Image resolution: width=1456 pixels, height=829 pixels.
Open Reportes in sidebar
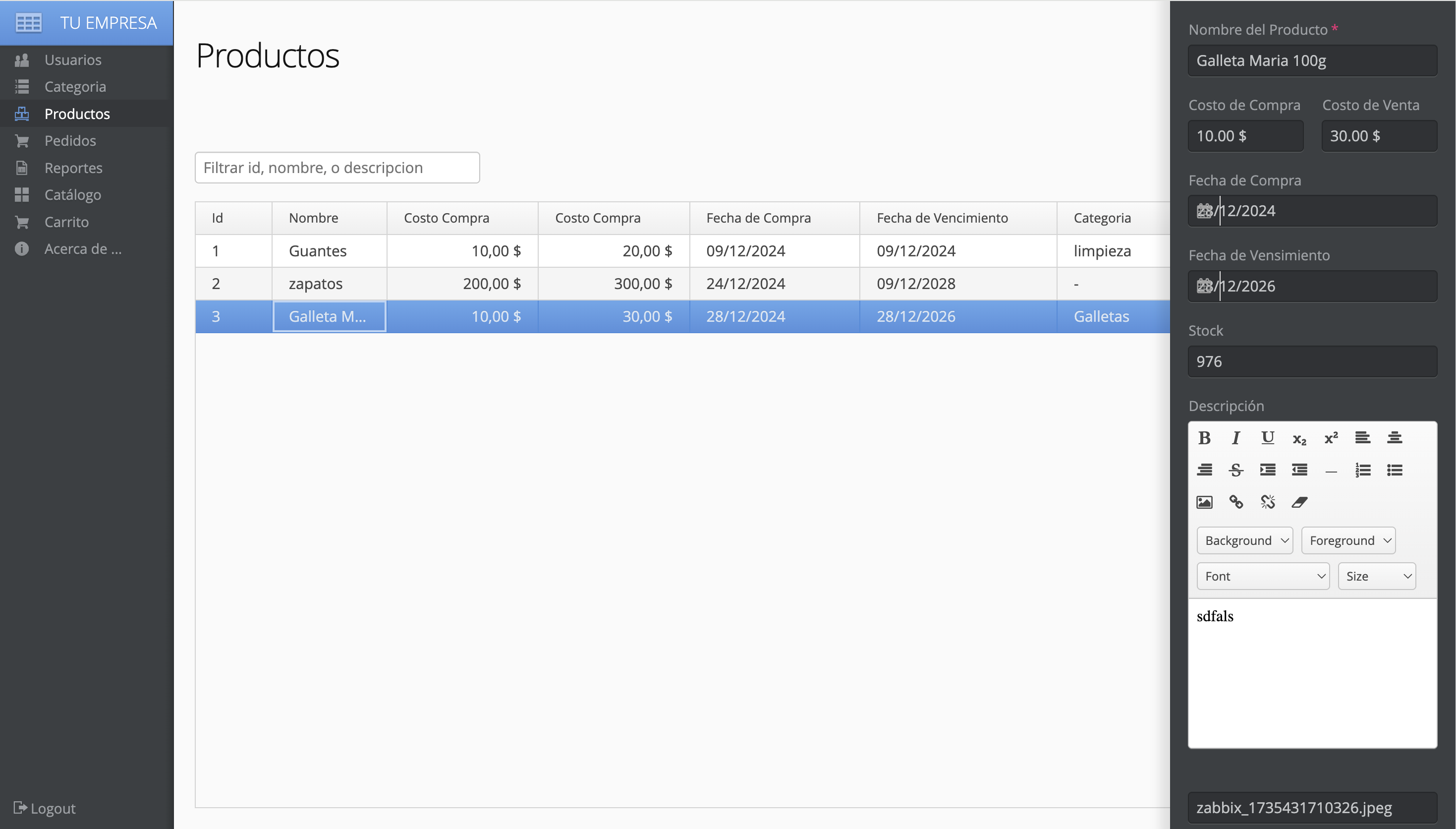click(x=87, y=168)
